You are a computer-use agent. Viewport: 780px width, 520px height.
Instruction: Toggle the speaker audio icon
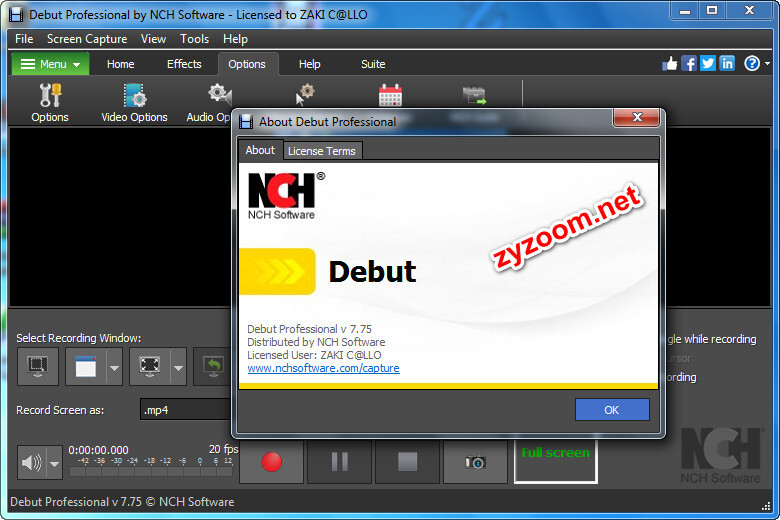(32, 463)
